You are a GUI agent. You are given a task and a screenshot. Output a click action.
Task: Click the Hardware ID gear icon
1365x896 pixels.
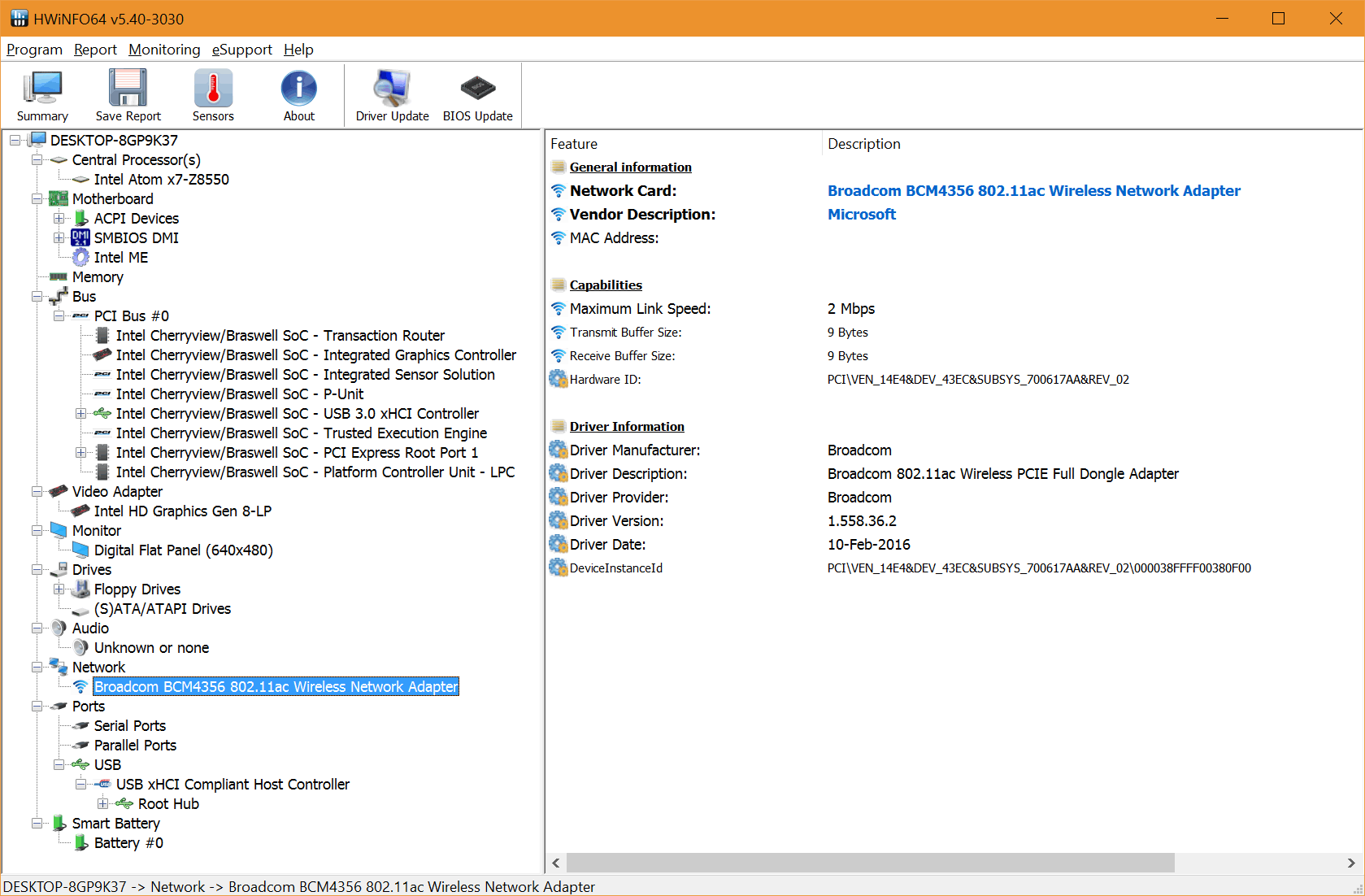[559, 379]
